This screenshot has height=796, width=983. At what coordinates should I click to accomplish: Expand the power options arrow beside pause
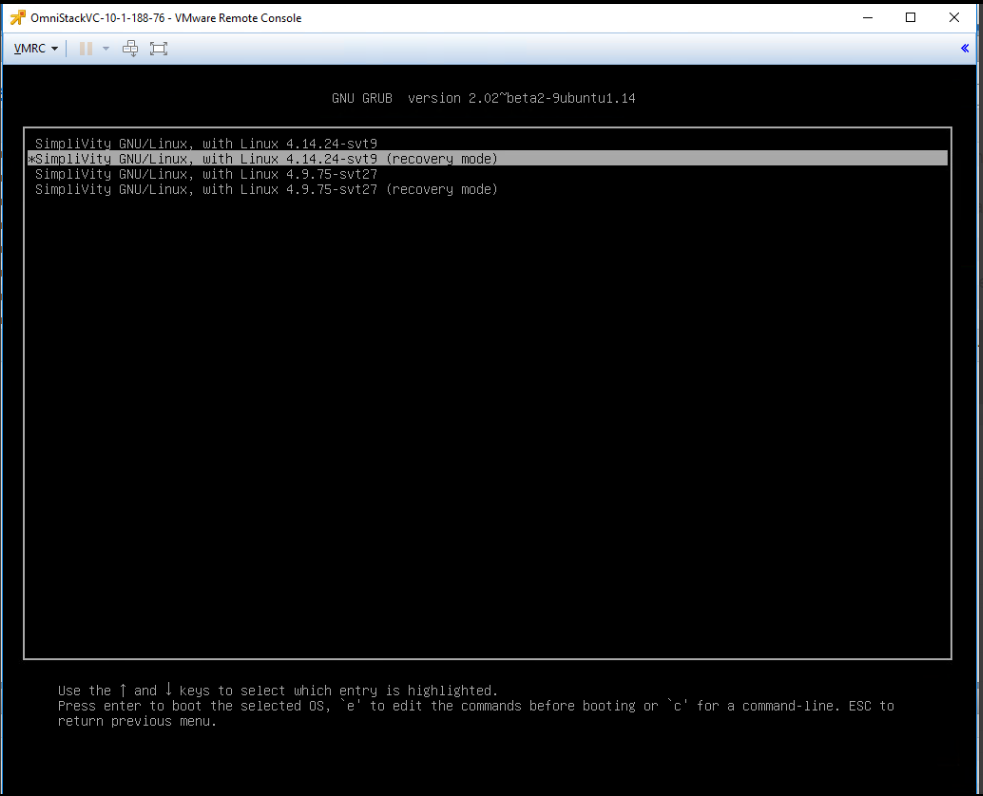click(x=106, y=48)
